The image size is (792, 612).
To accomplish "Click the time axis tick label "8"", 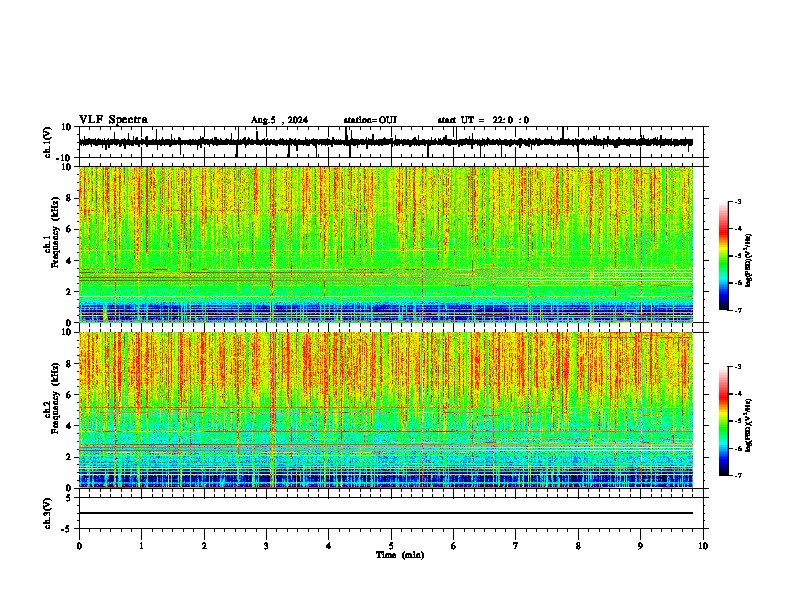I will [578, 546].
